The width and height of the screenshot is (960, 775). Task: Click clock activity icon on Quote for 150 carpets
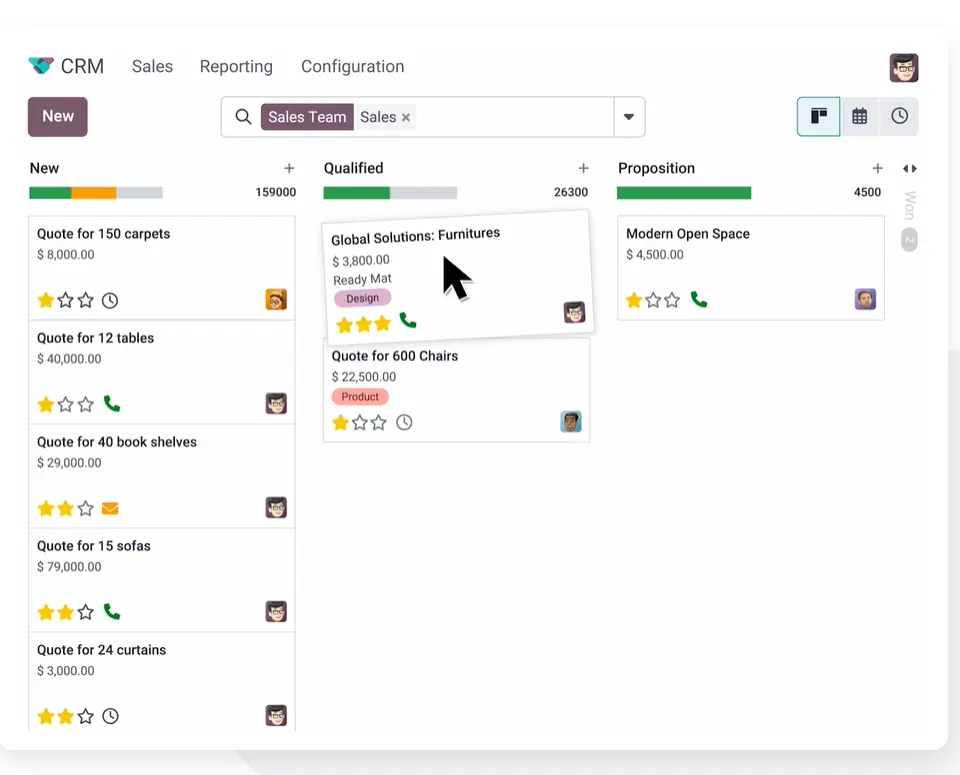tap(110, 300)
